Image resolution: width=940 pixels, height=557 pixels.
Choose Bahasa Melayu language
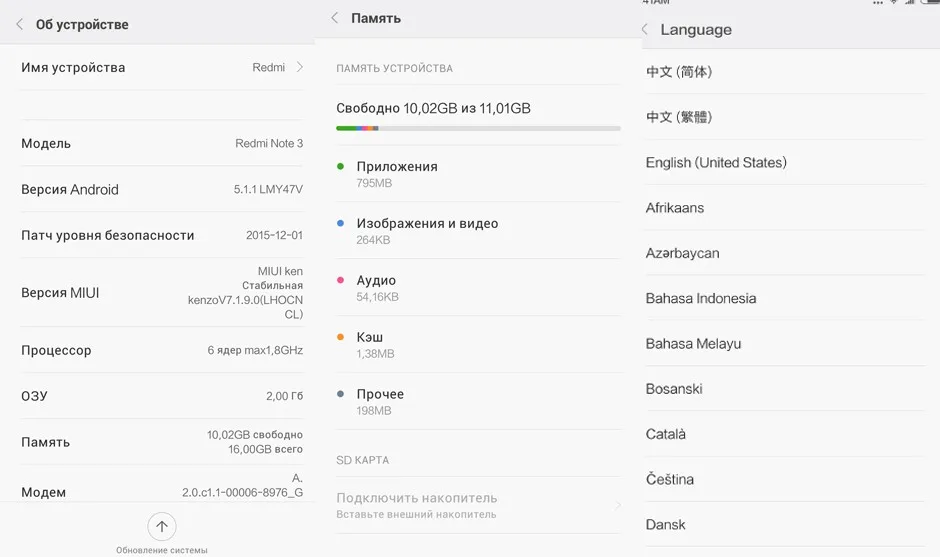(x=785, y=344)
